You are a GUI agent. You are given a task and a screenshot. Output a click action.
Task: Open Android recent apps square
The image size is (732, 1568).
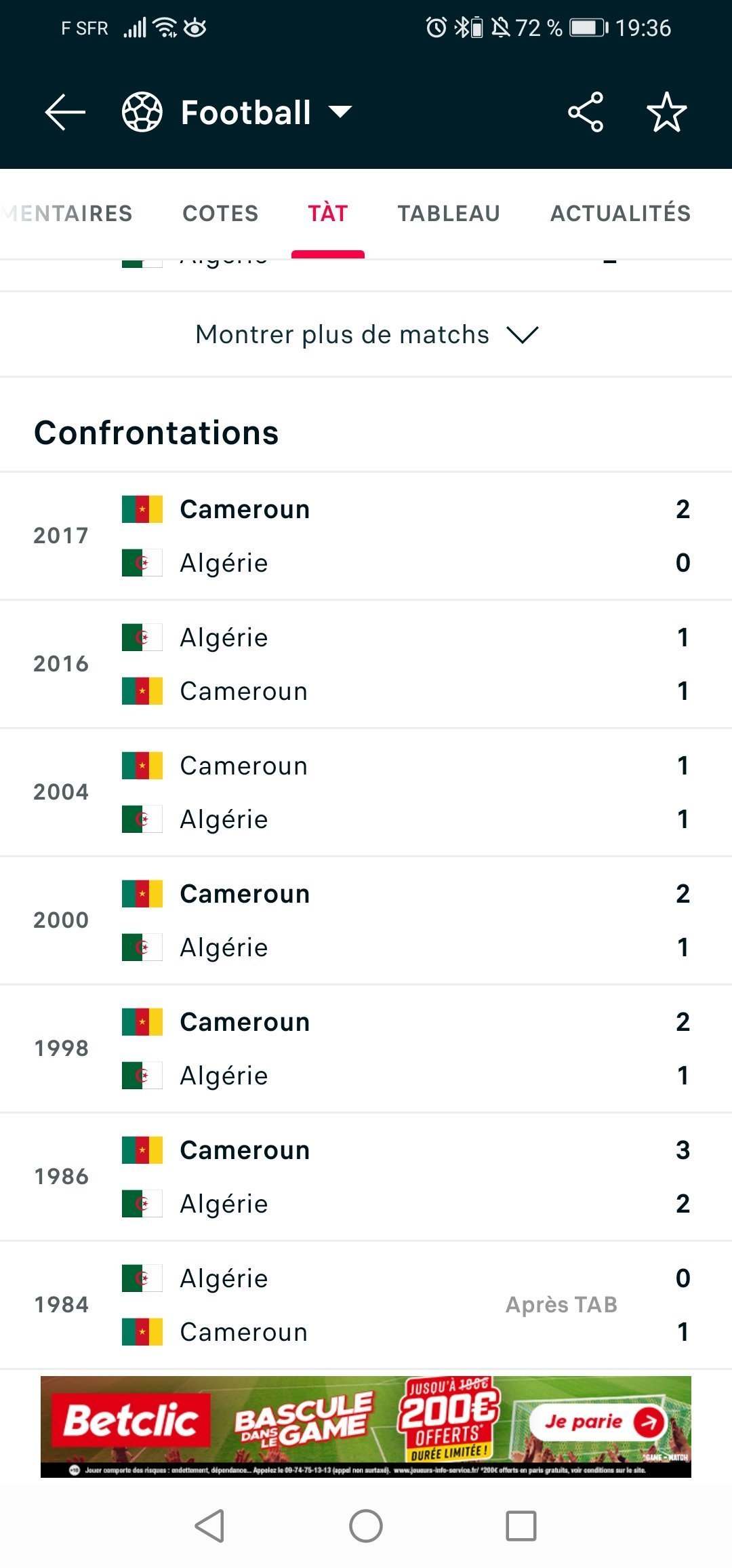(x=521, y=1526)
